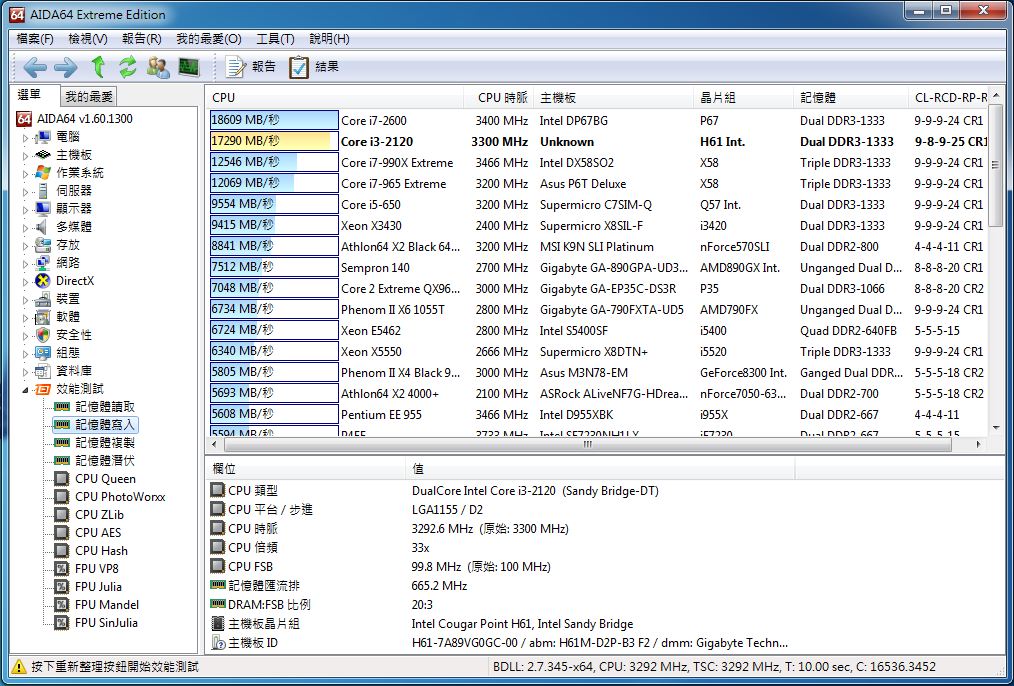Expand the 作業系統 tree node
The width and height of the screenshot is (1014, 686).
click(x=26, y=174)
